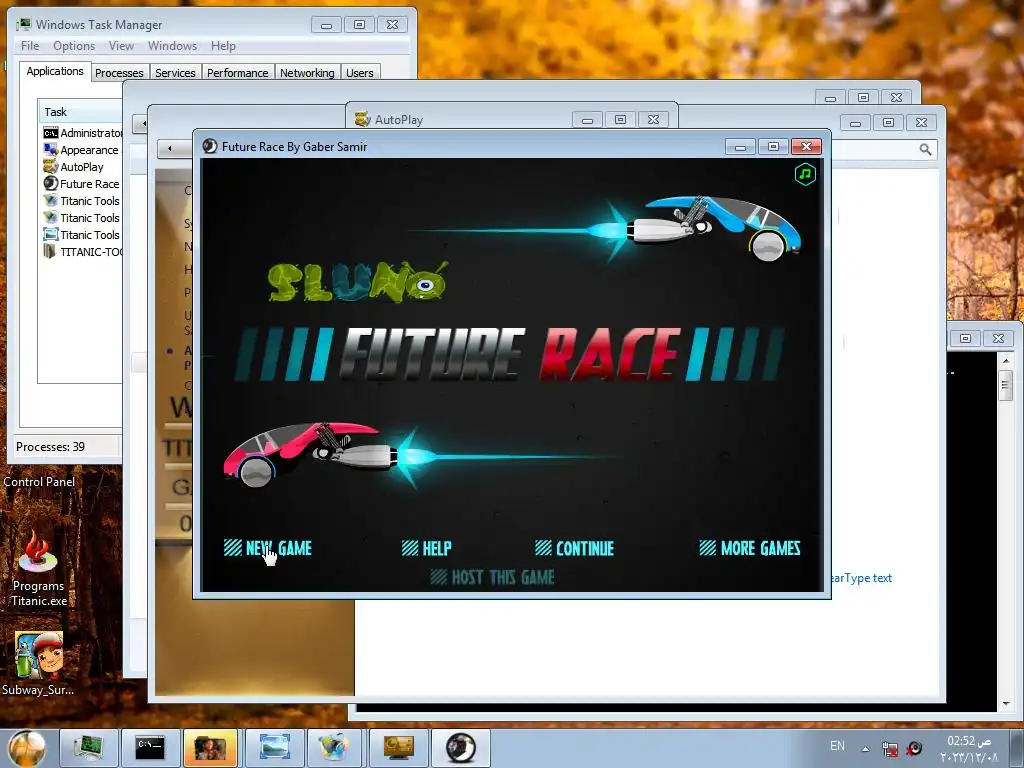Open the Control Panel desktop shortcut
Screen dimensions: 1024x768
(39, 482)
